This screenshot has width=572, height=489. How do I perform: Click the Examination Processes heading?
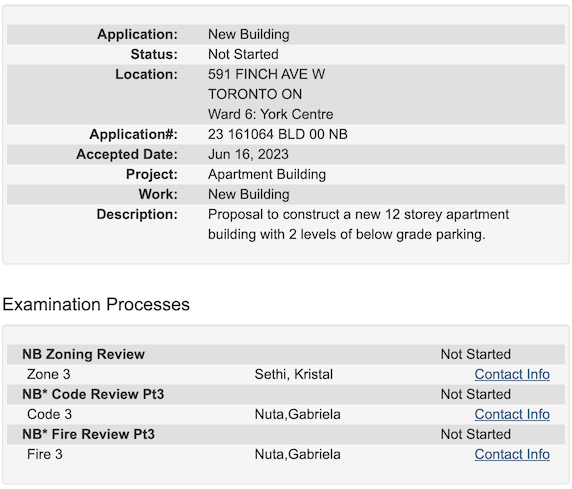click(x=96, y=304)
